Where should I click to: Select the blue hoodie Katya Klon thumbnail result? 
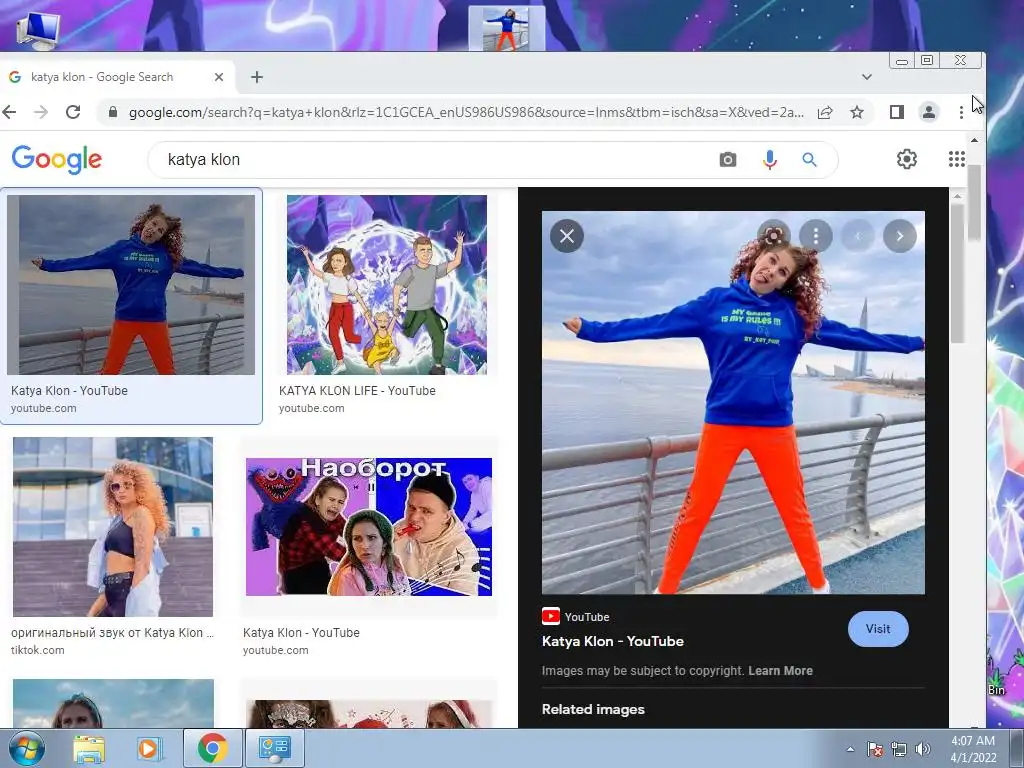(x=131, y=285)
